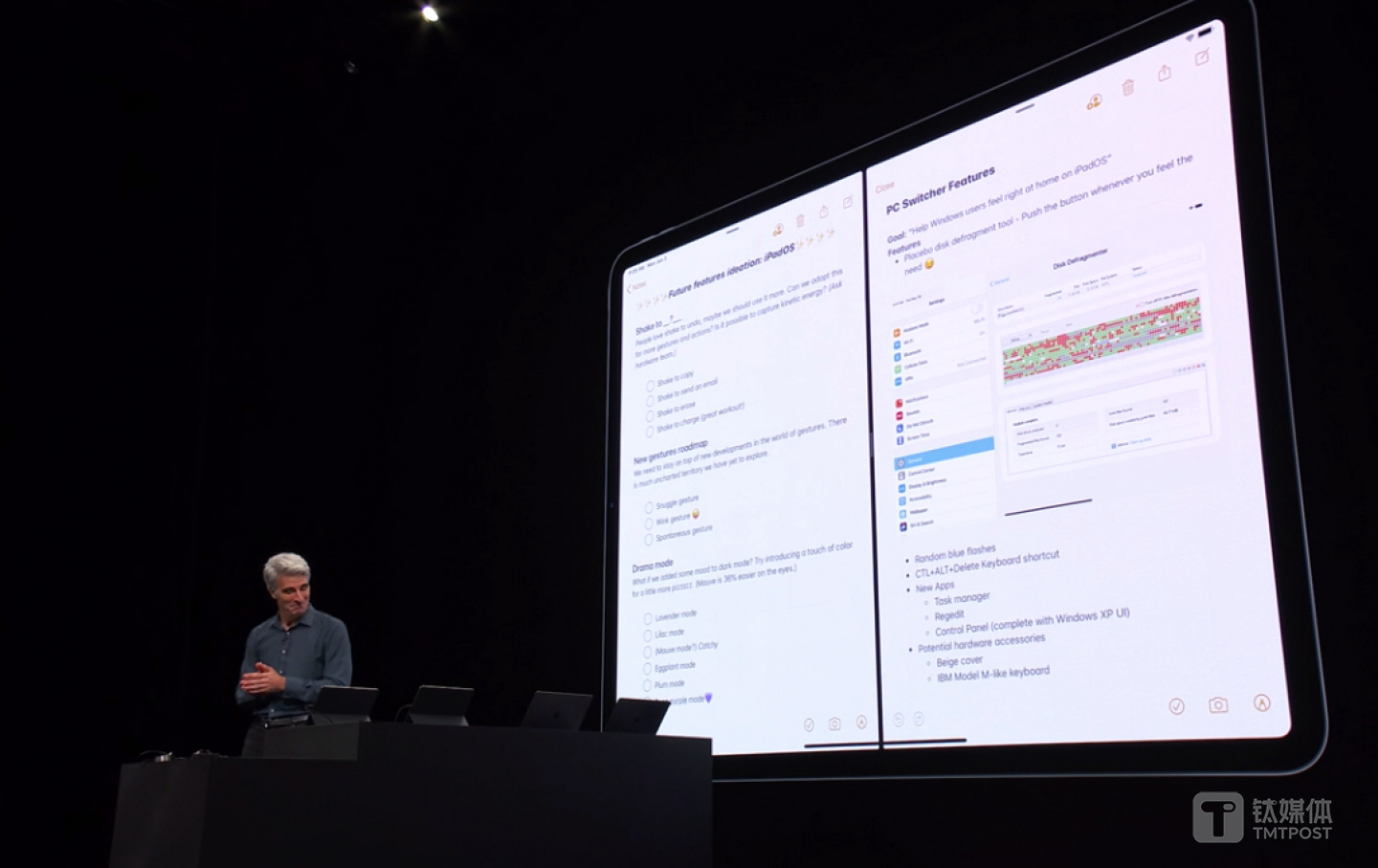This screenshot has width=1378, height=868.
Task: Tap compose icon in Future features note
Action: (848, 202)
